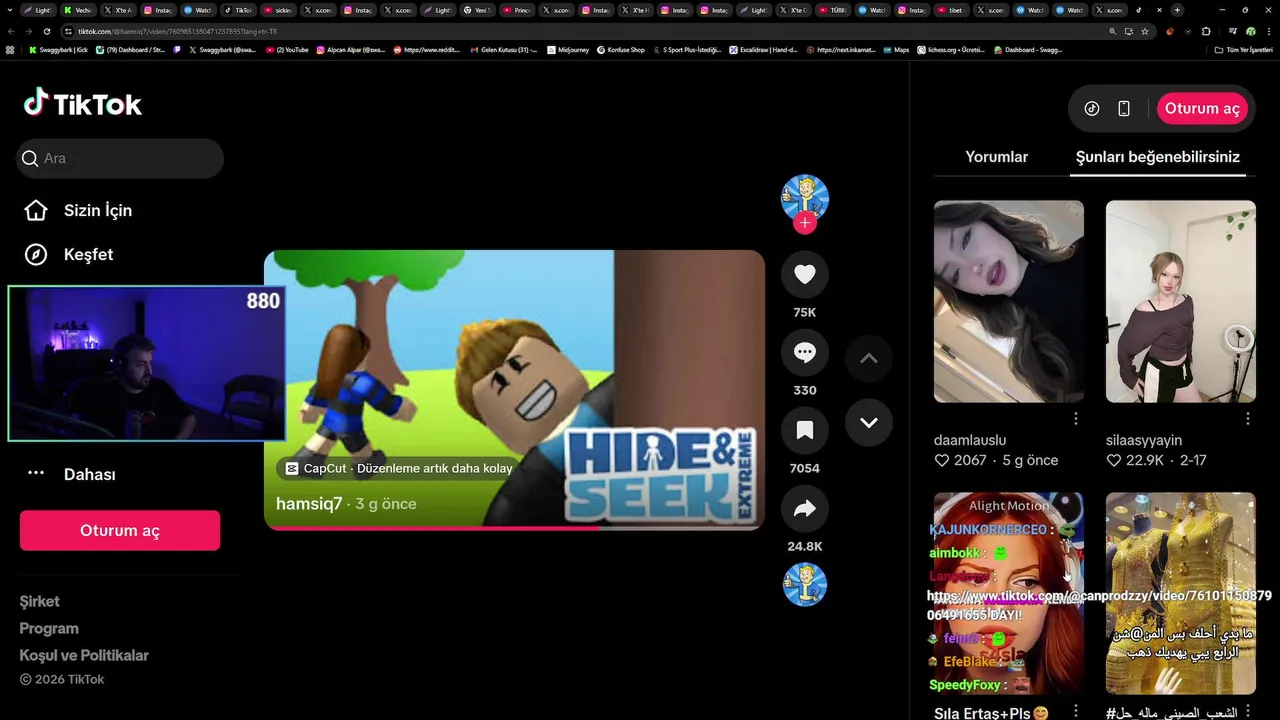Screen dimensions: 1280x720
Task: Open the Chrome tab search chevron
Action: (9, 10)
